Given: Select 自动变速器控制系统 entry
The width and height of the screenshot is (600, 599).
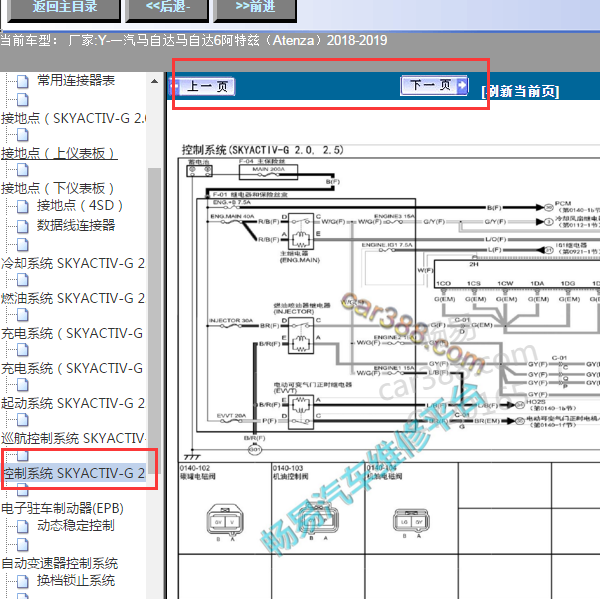Looking at the screenshot, I should click(x=60, y=563).
